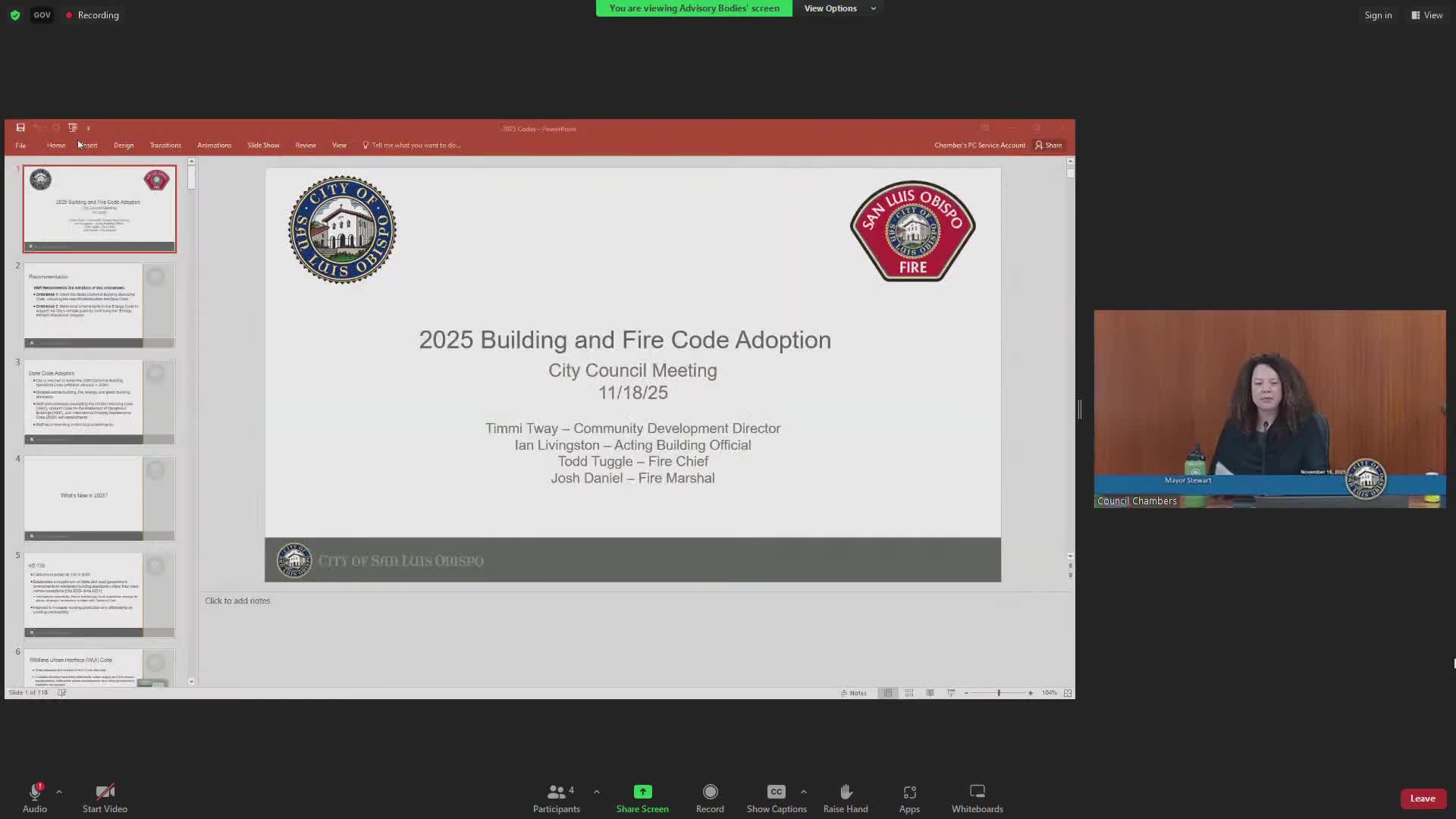Image resolution: width=1456 pixels, height=819 pixels.
Task: Open the View Options dropdown
Action: point(839,8)
